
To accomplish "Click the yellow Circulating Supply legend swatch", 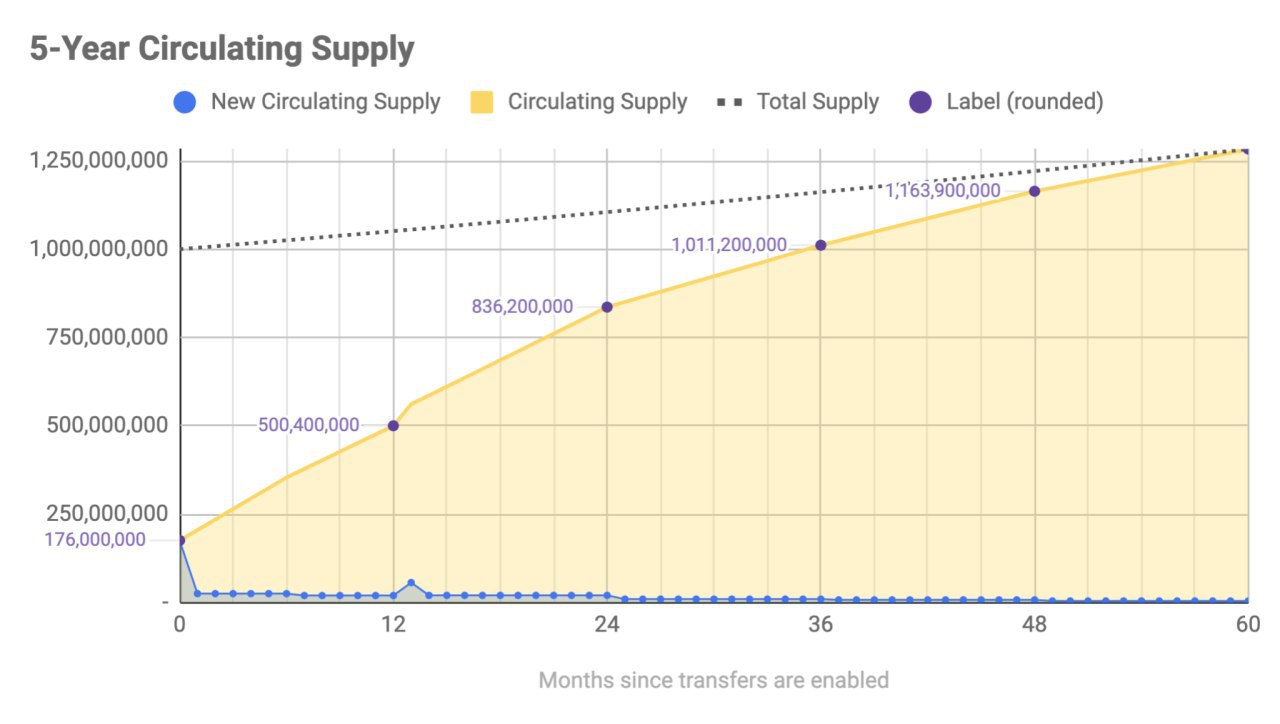I will tap(482, 102).
